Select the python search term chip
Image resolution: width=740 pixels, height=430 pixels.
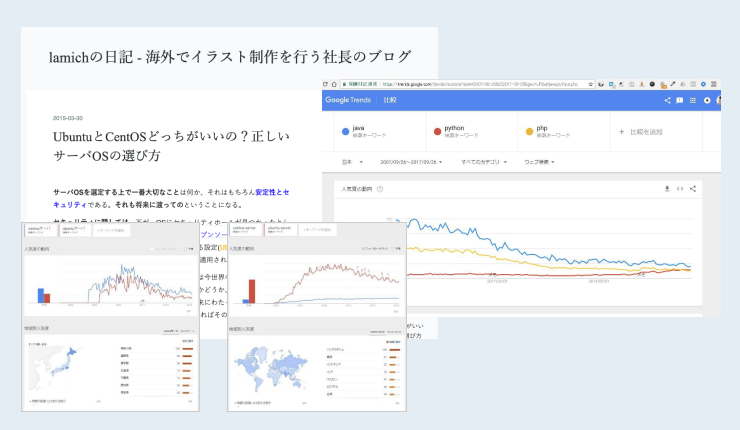[472, 132]
